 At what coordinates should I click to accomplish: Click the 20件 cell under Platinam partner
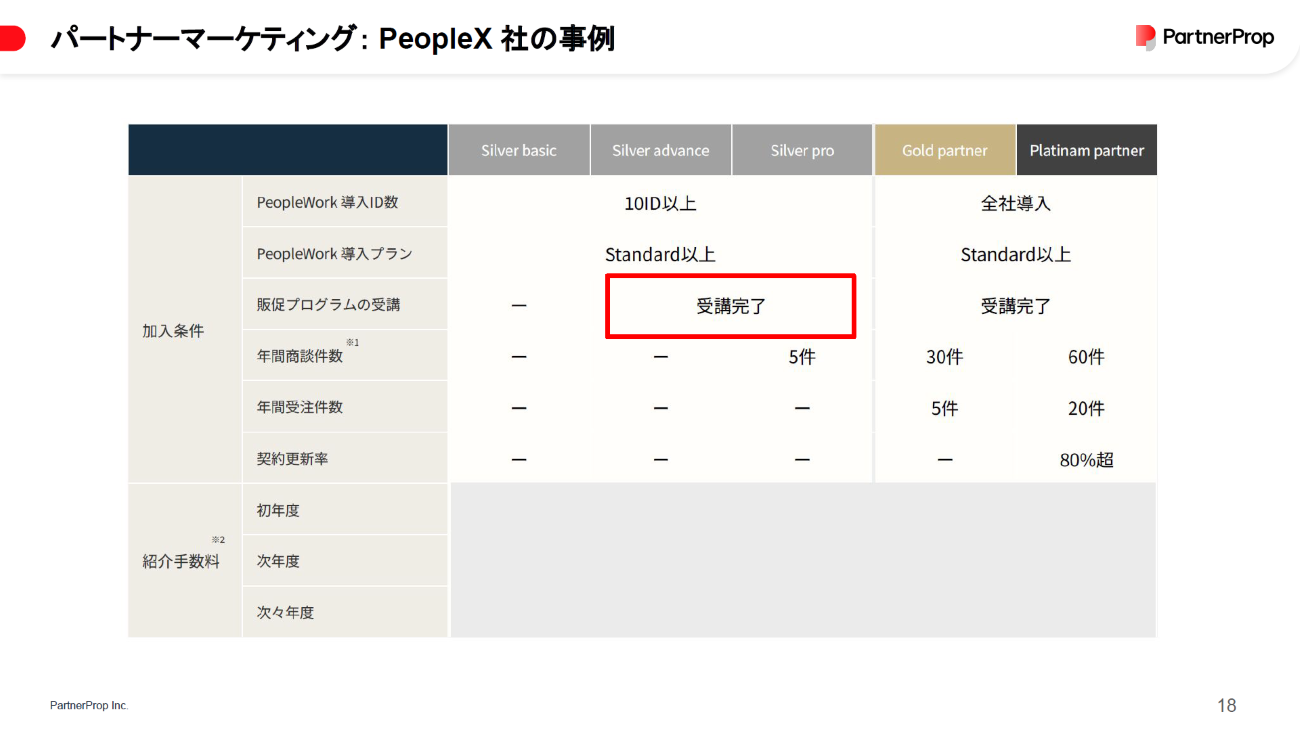(1086, 408)
